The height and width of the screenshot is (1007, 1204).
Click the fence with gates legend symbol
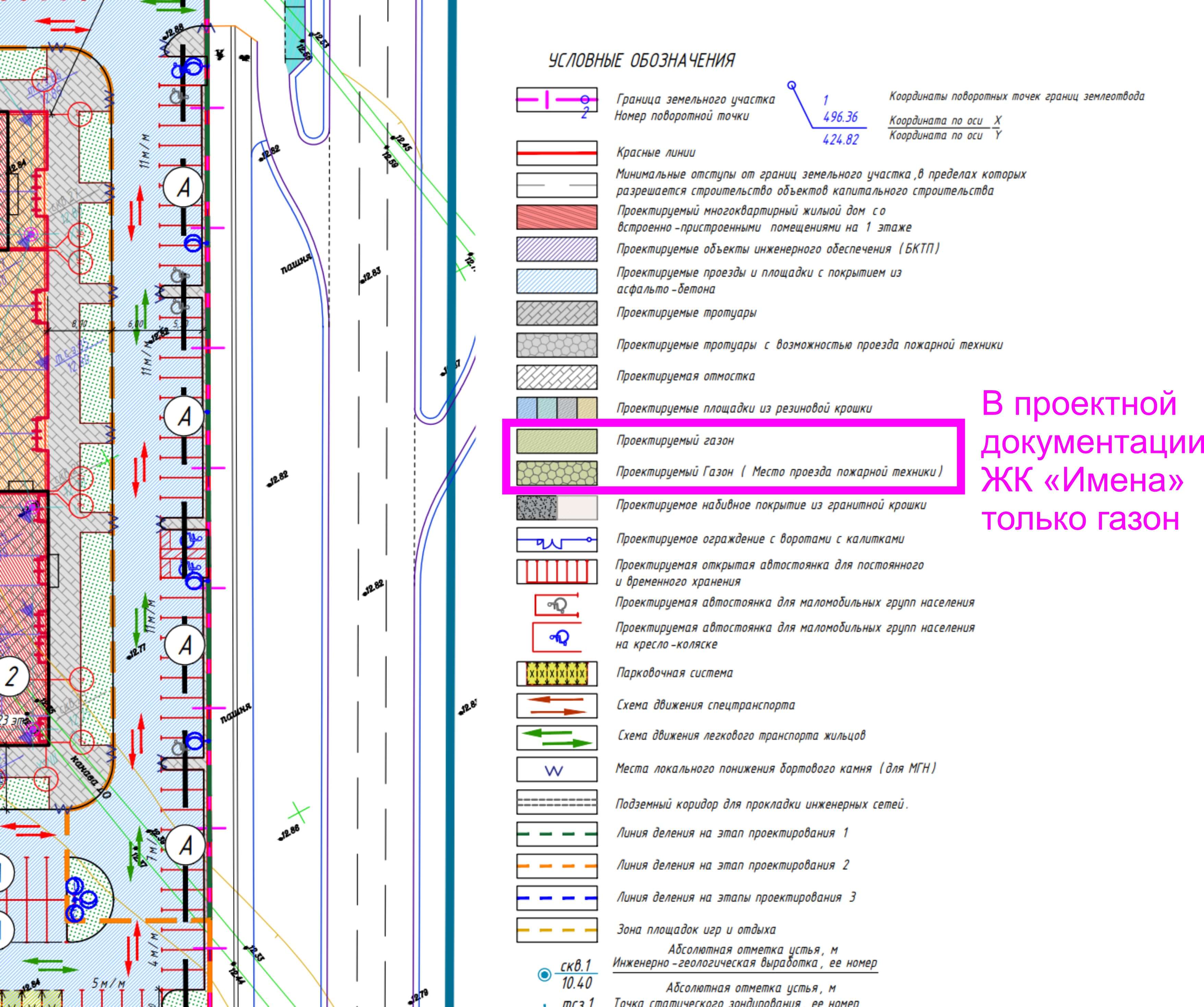tap(557, 539)
